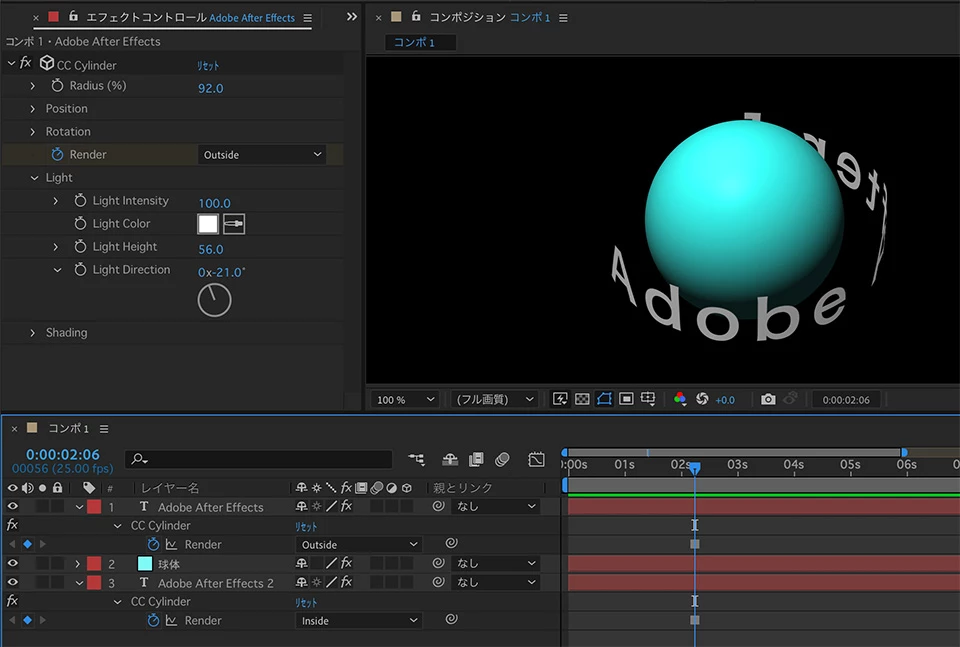This screenshot has width=960, height=647.
Task: Click the viewer 0:00:02:06 time display
Action: coord(846,400)
